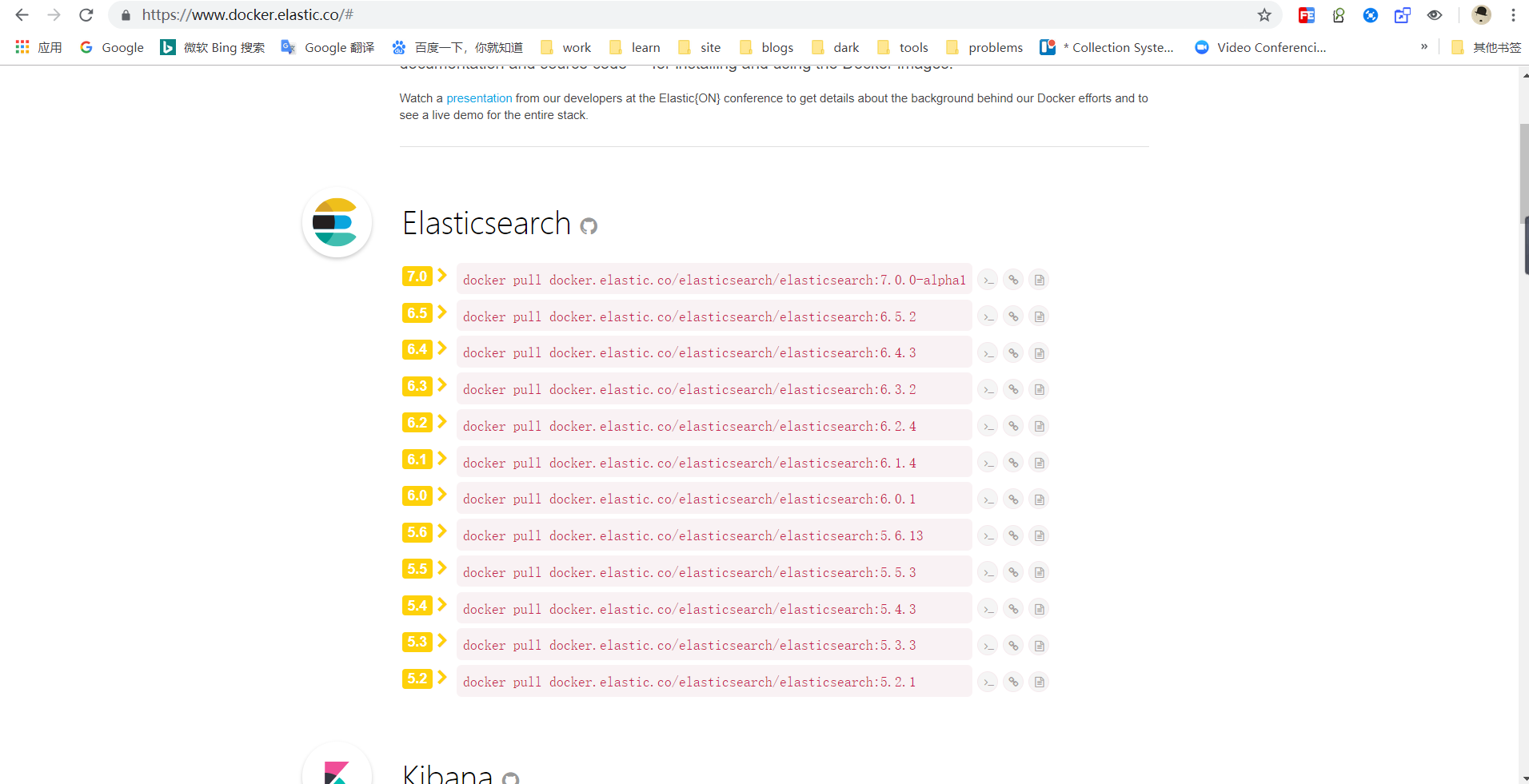Click the link icon for elasticsearch:7.0.0-alpha1
Viewport: 1529px width, 784px height.
tap(1013, 280)
